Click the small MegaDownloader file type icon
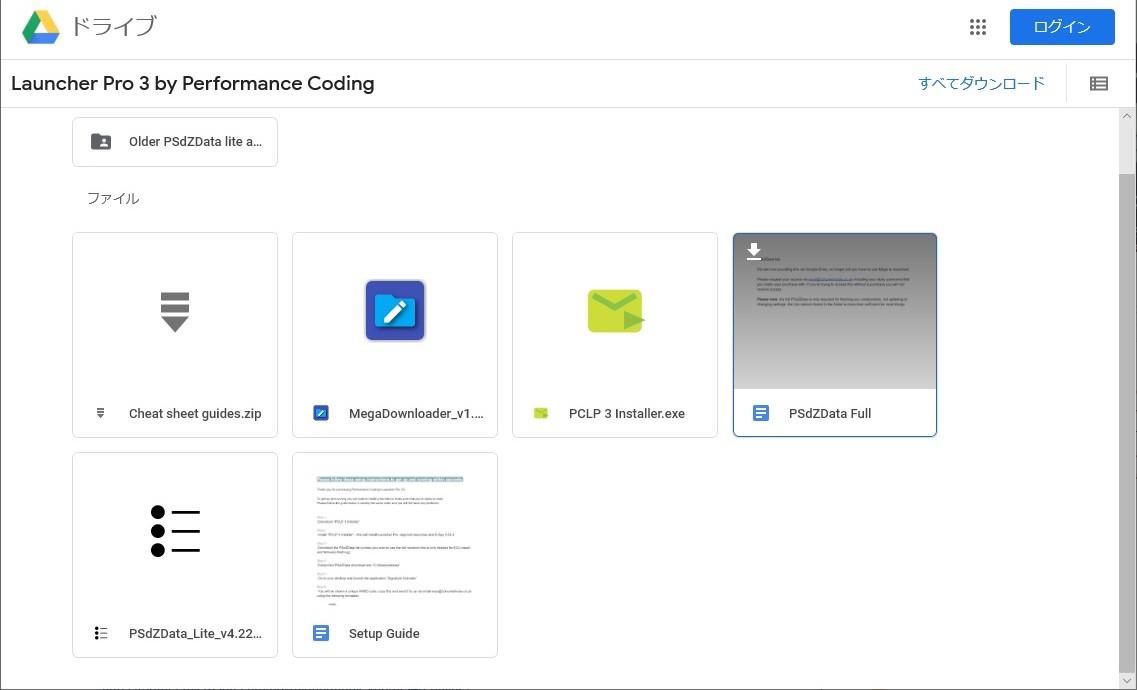This screenshot has width=1137, height=690. (x=321, y=413)
